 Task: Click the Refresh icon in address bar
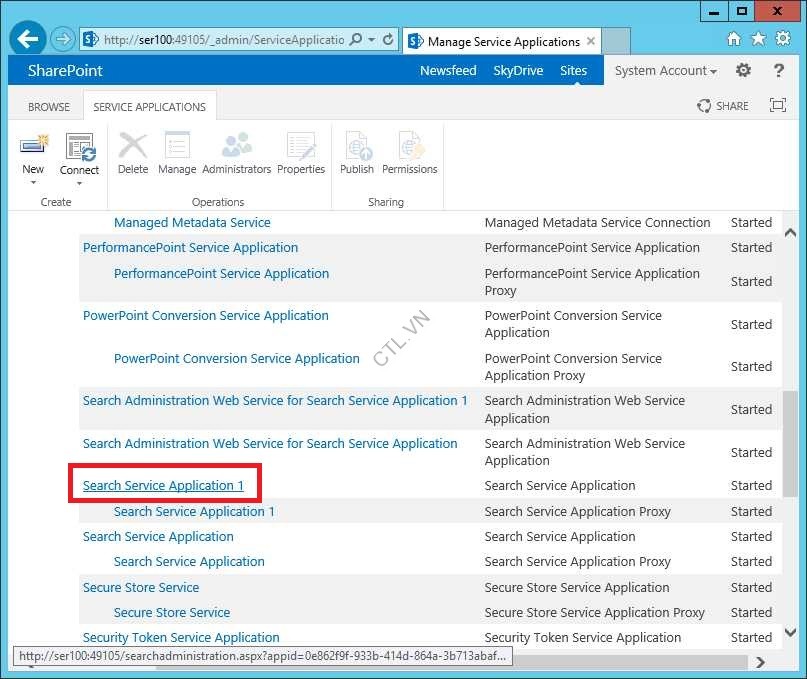[x=388, y=39]
